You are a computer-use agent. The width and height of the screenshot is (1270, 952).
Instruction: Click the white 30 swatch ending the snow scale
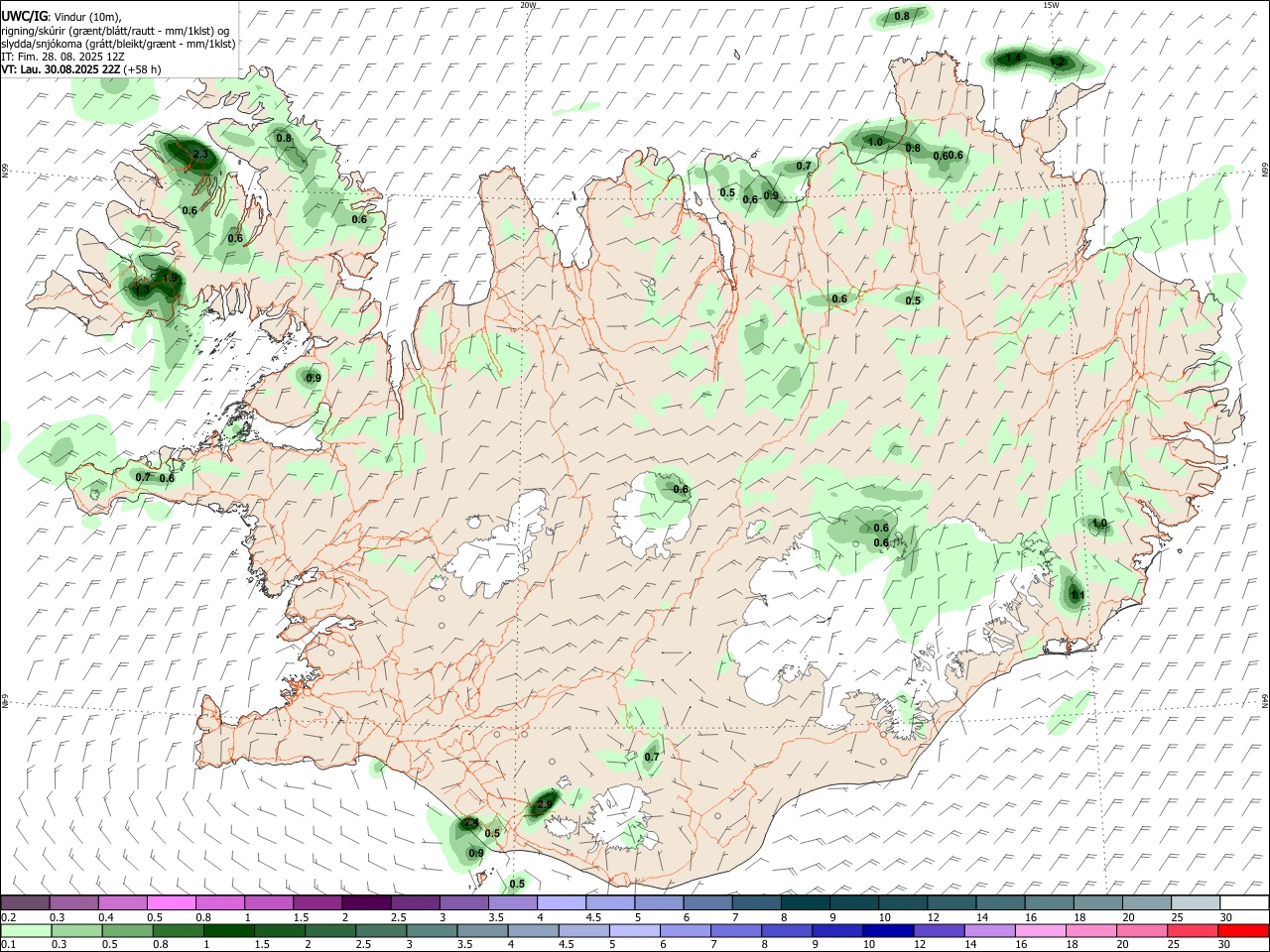tap(1244, 902)
